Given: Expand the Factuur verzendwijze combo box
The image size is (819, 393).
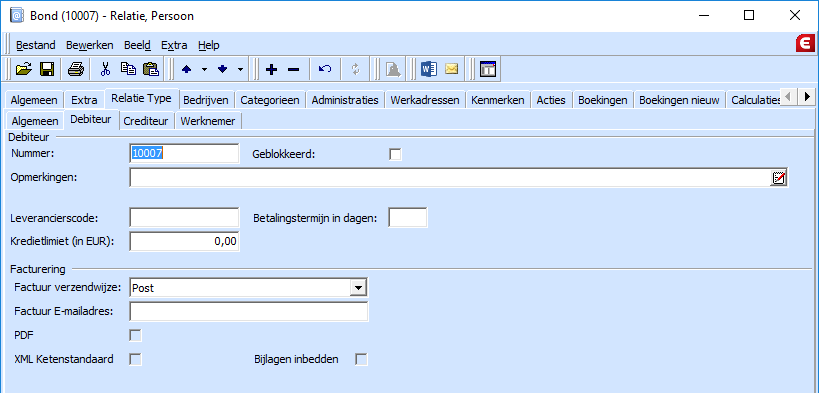Looking at the screenshot, I should pyautogui.click(x=358, y=287).
